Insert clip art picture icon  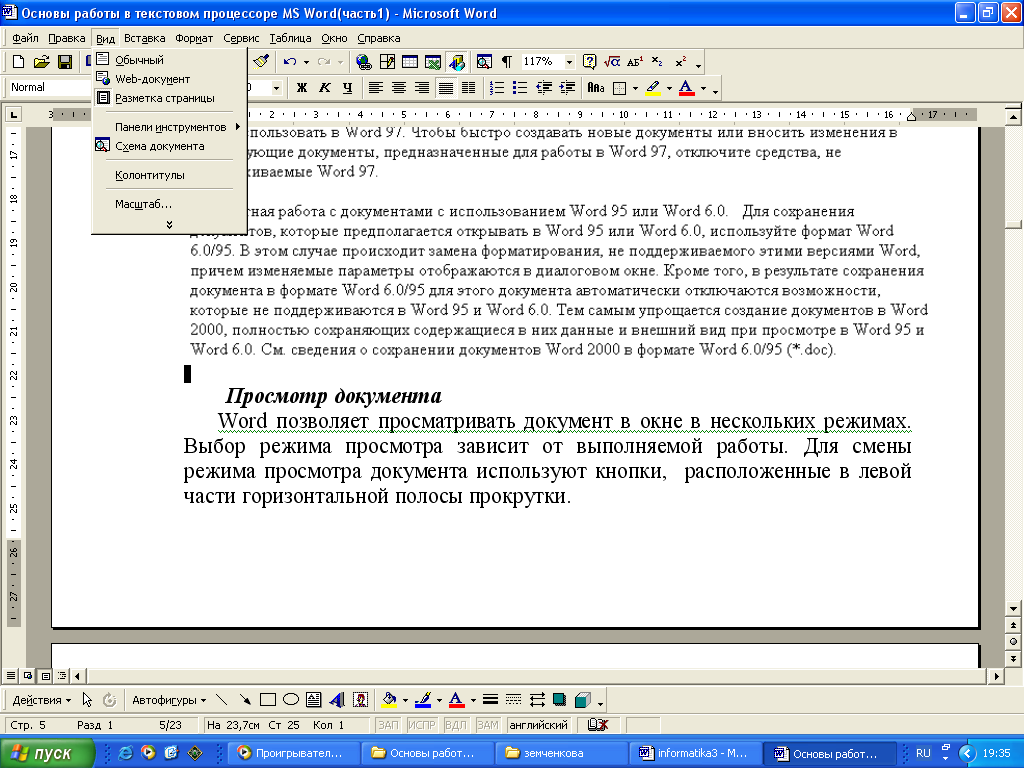click(x=360, y=700)
